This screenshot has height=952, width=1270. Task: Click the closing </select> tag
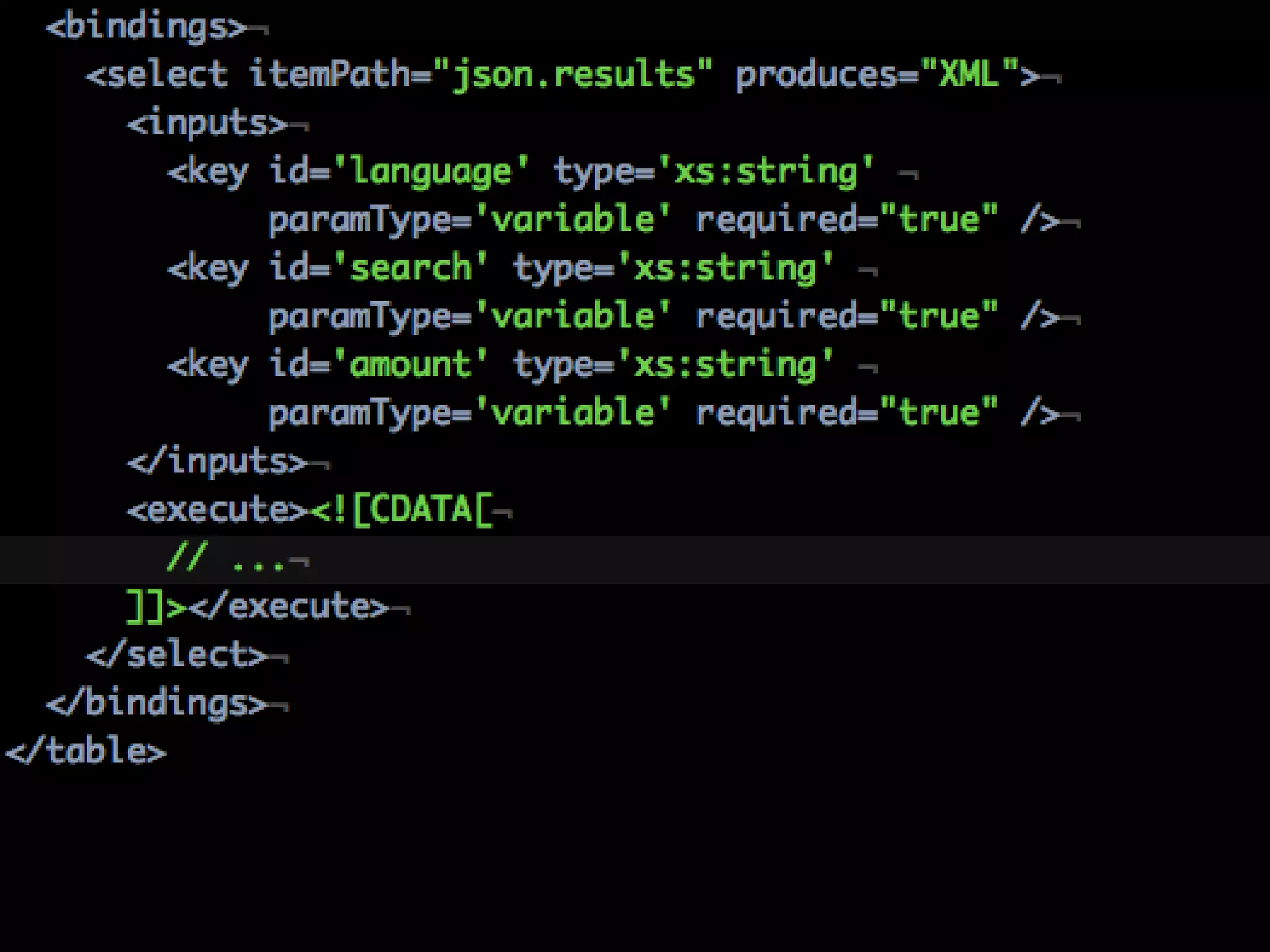177,655
